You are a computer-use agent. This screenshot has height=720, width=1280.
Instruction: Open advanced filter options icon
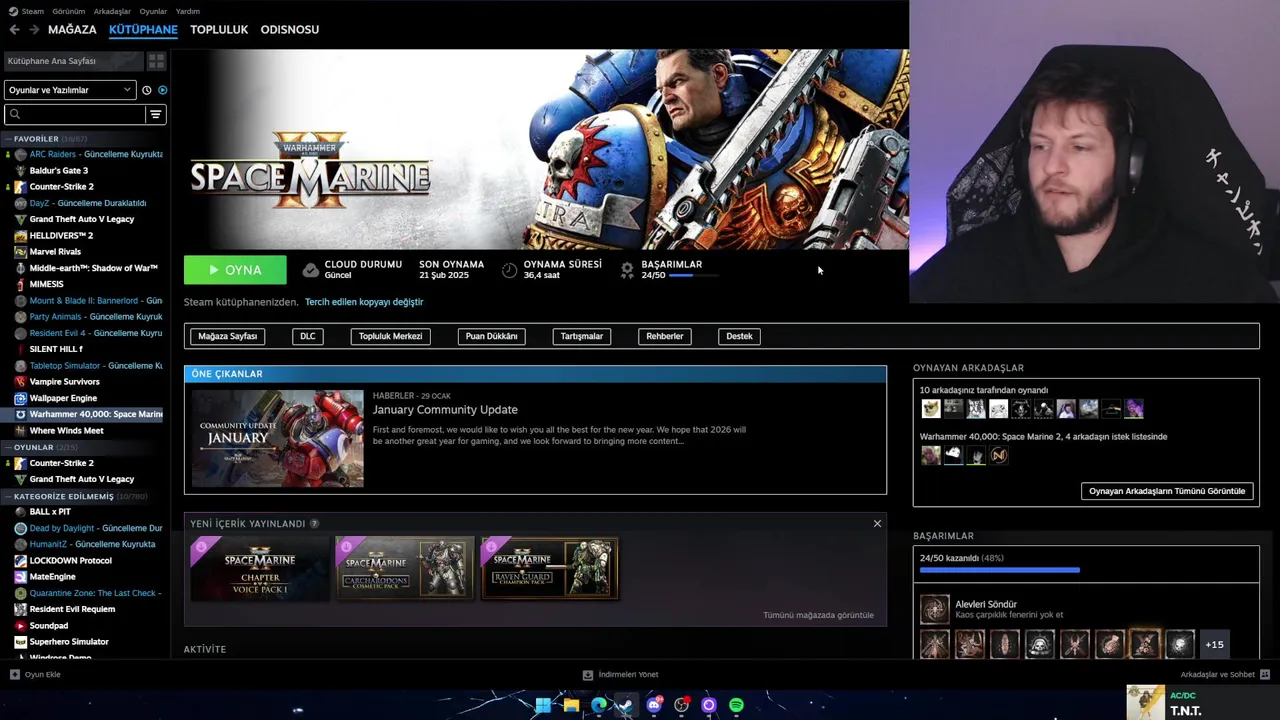155,114
